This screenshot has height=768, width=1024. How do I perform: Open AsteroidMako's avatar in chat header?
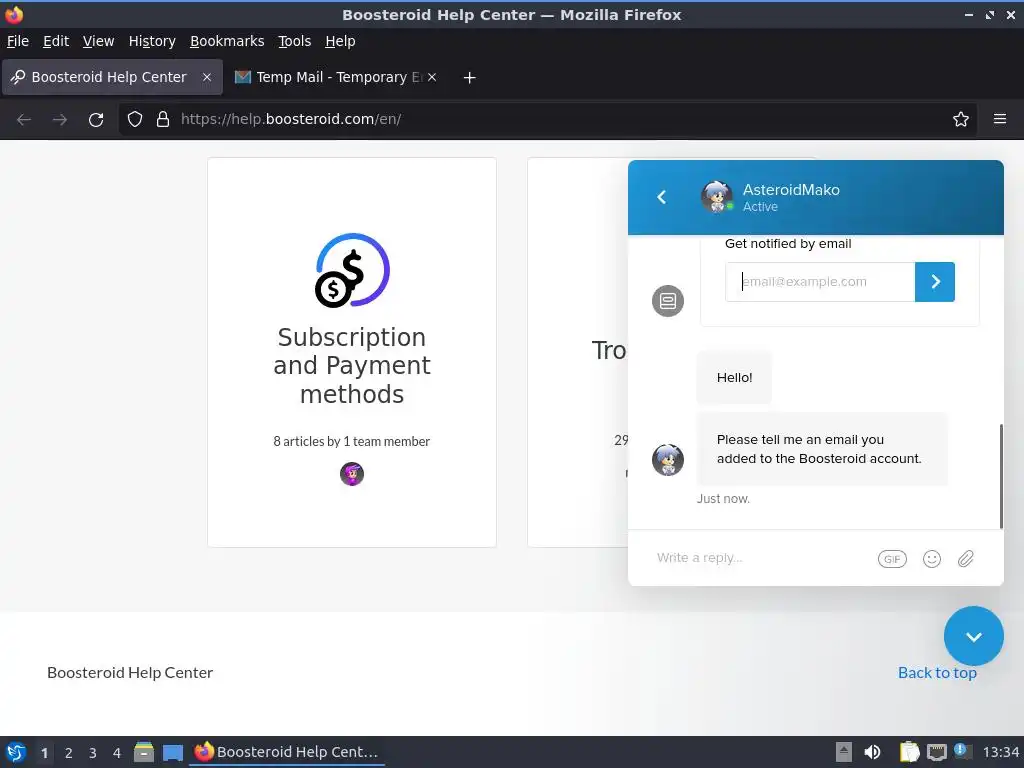[716, 197]
